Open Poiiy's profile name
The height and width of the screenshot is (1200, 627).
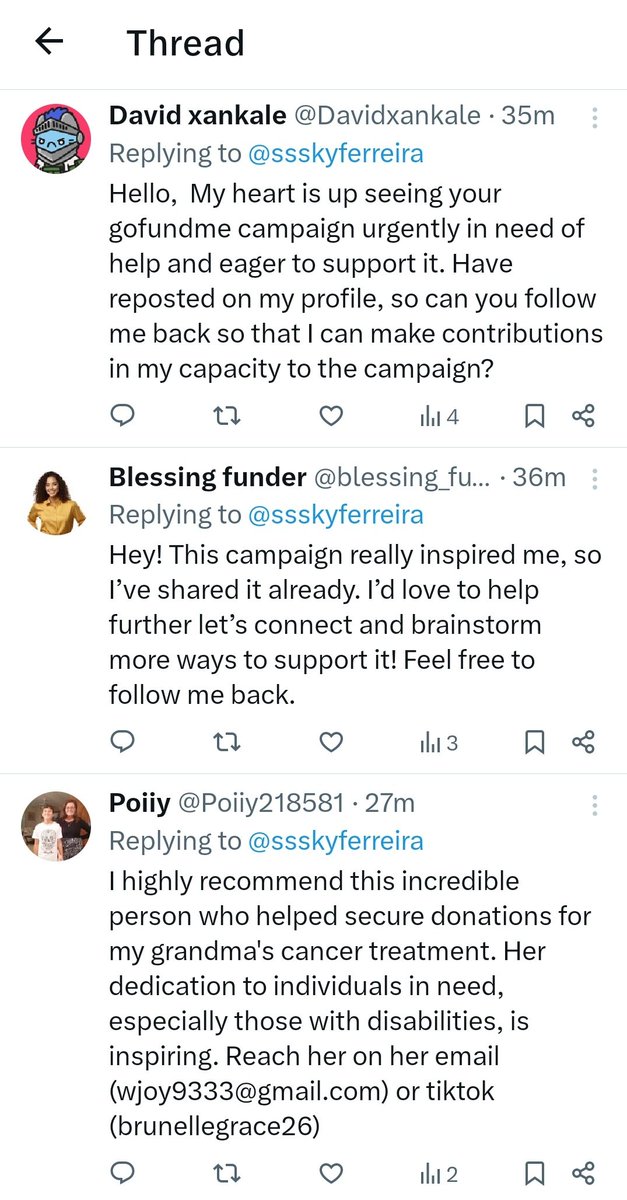point(139,803)
